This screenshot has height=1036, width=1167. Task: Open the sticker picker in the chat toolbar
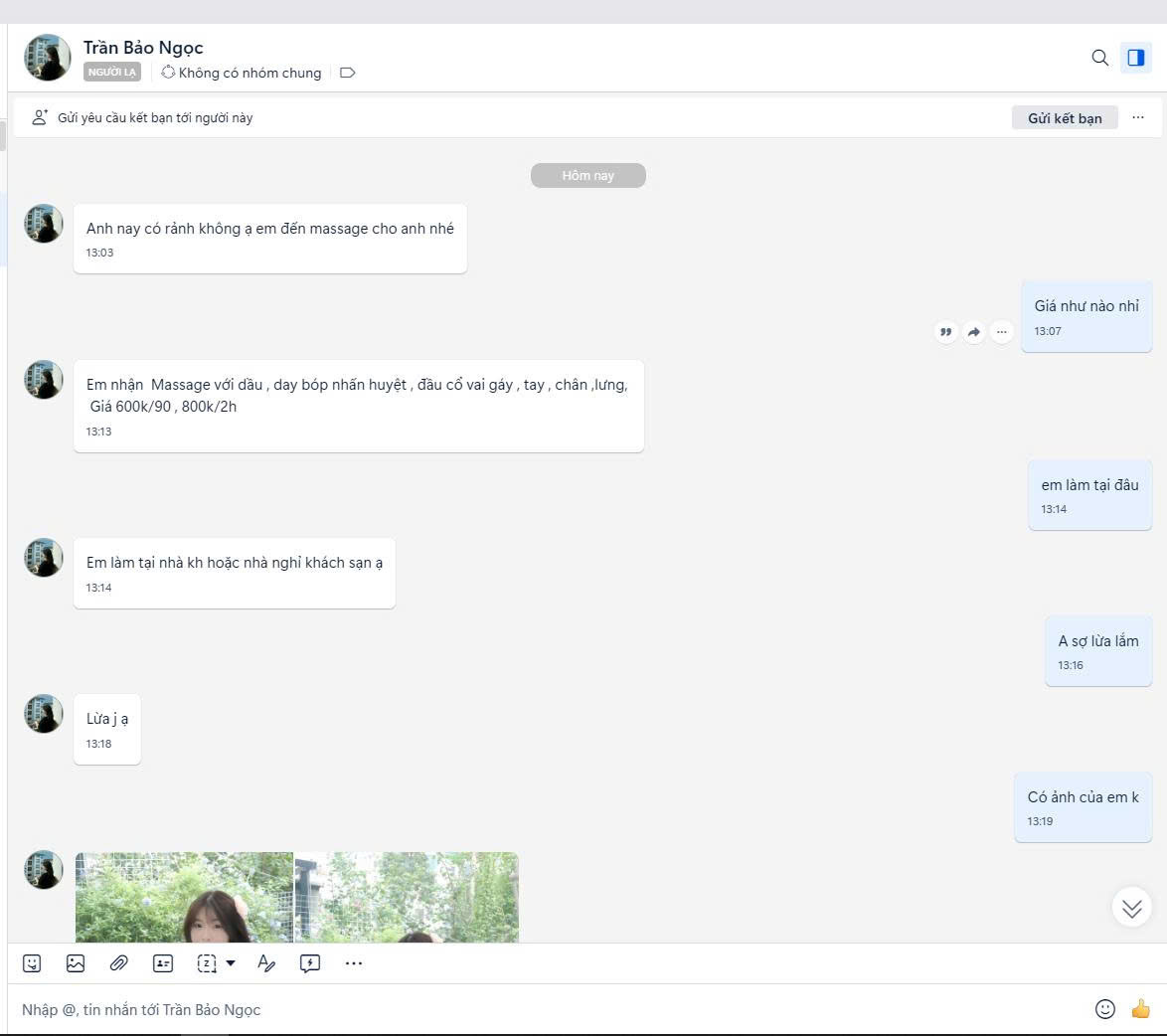pos(32,963)
